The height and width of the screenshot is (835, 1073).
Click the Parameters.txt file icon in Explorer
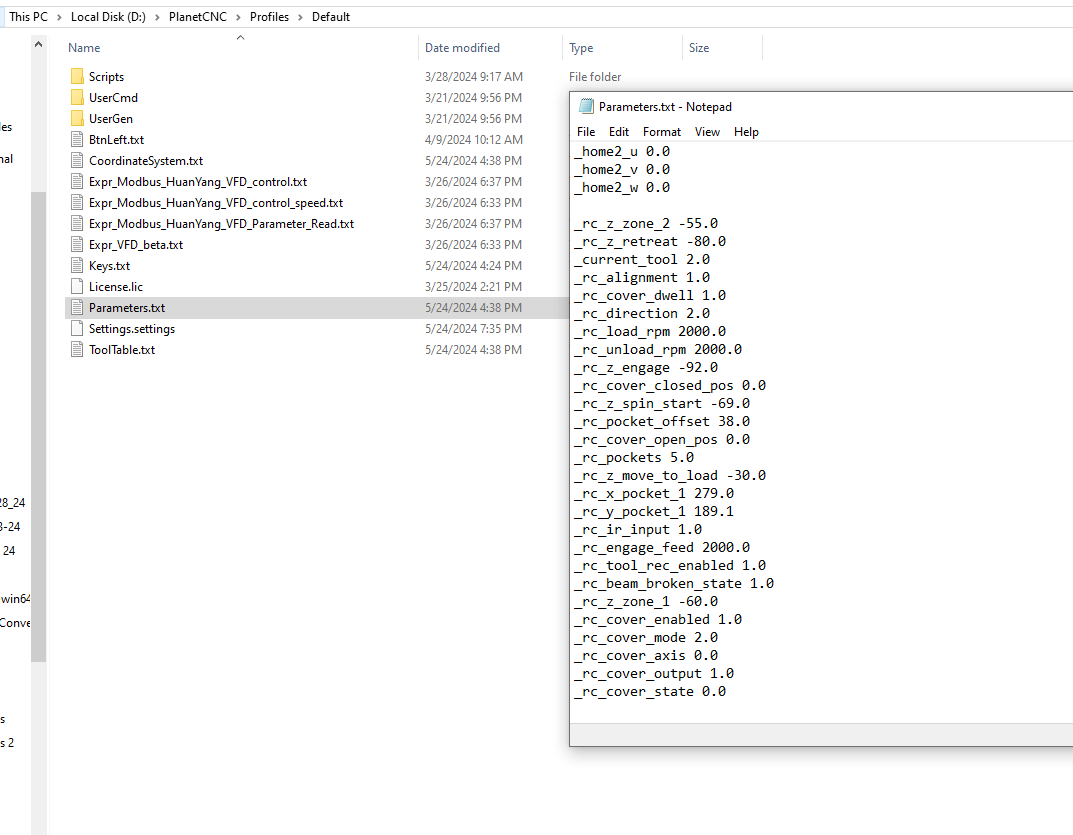click(77, 308)
